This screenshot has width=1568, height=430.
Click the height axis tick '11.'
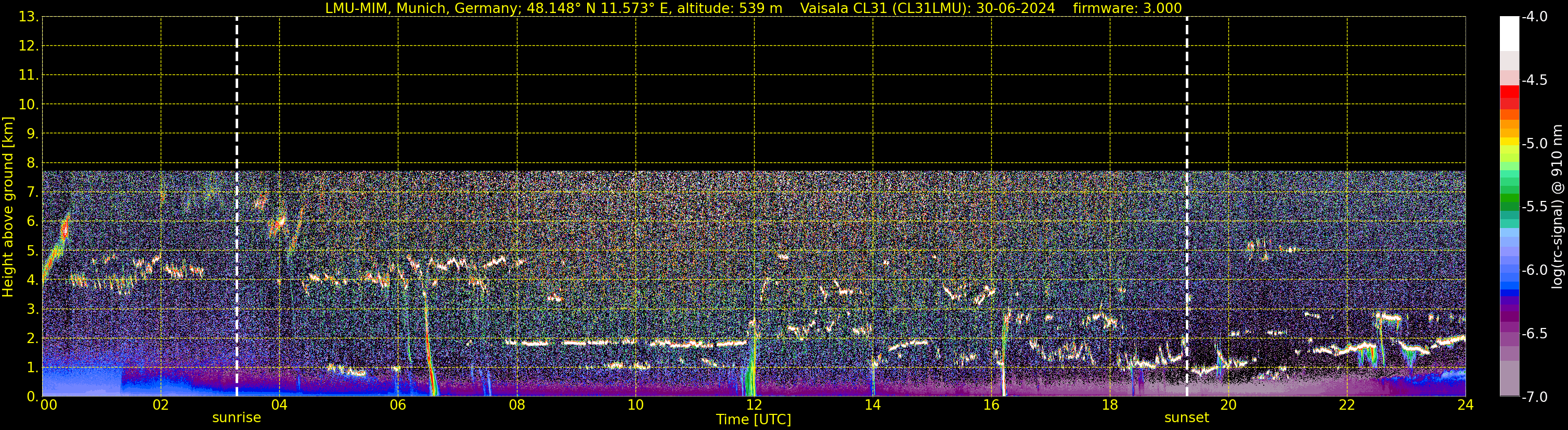(29, 75)
